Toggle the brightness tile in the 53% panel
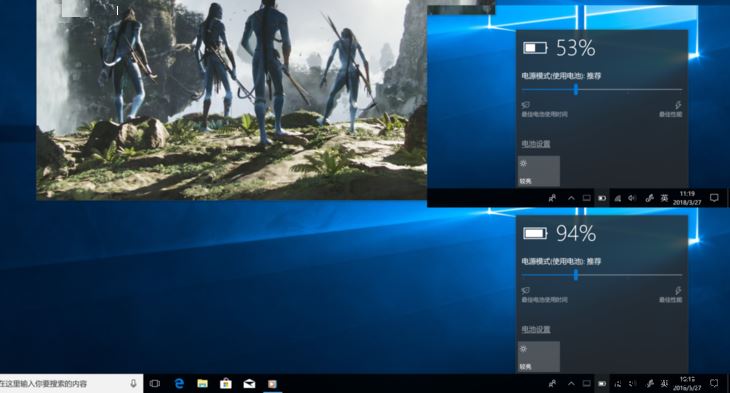Screen dimensions: 730x393 539,171
